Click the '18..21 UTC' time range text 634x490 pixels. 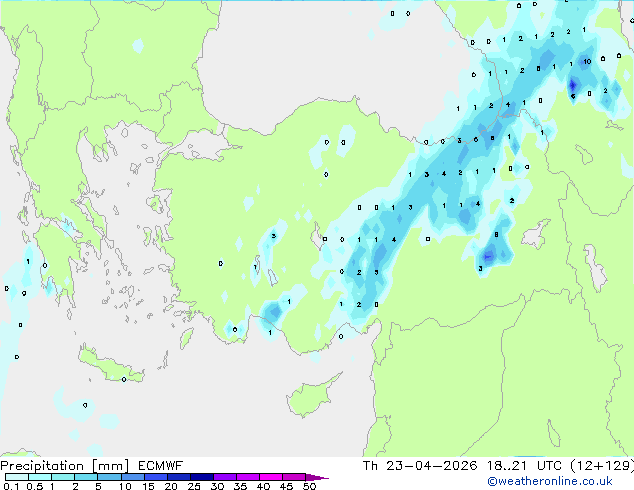pyautogui.click(x=524, y=466)
